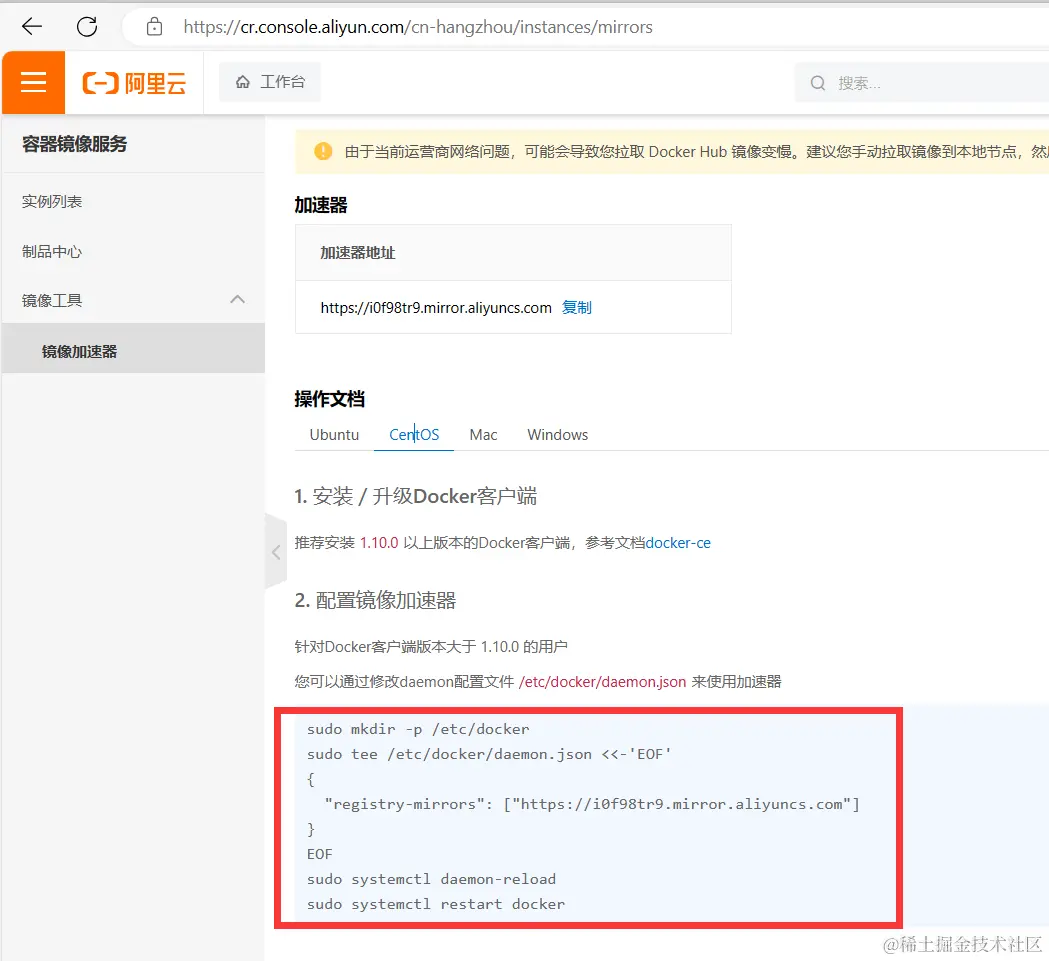
Task: Click the 操作文档 section heading
Action: (329, 399)
